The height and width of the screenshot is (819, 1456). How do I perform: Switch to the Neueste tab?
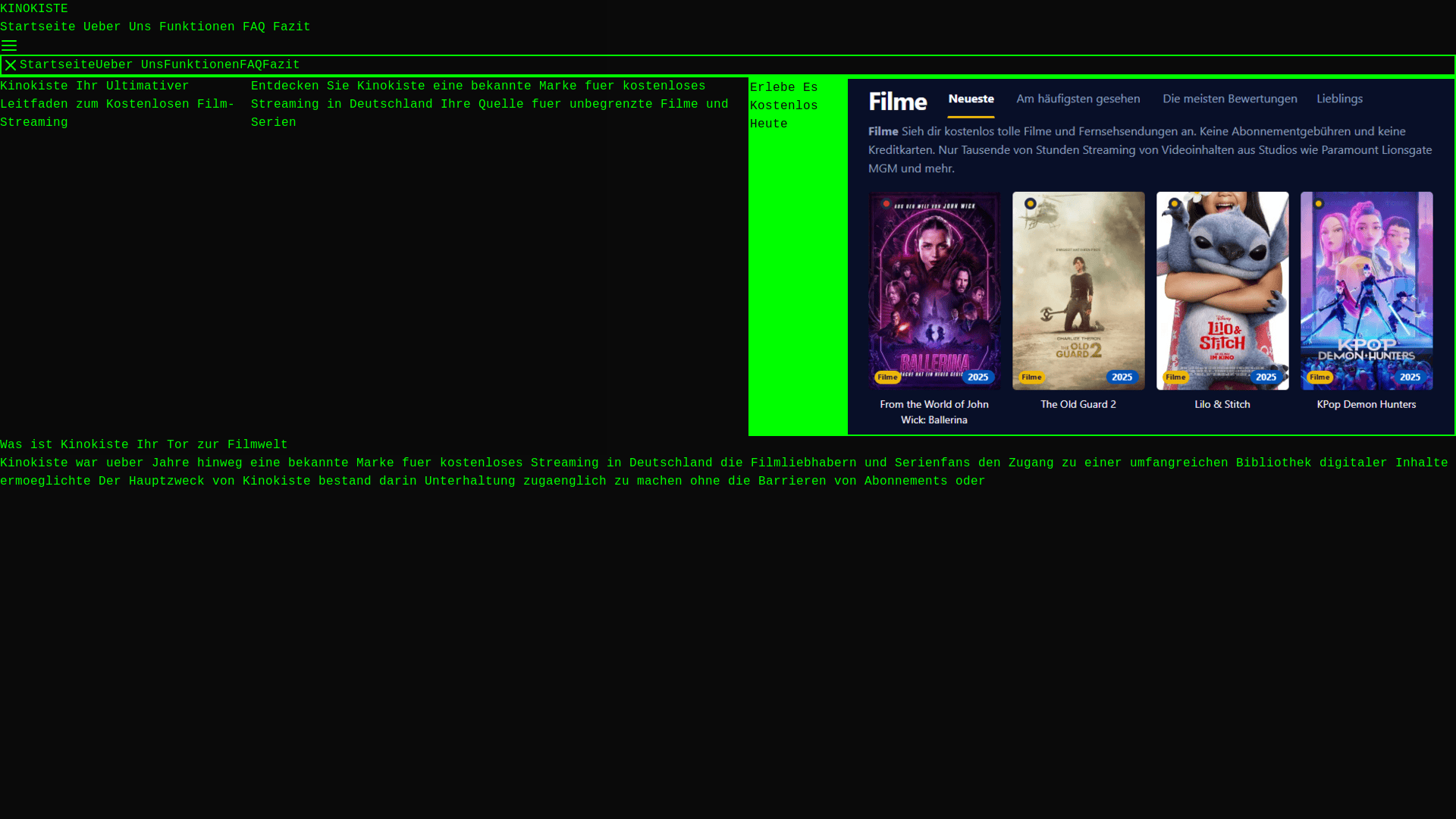coord(971,99)
